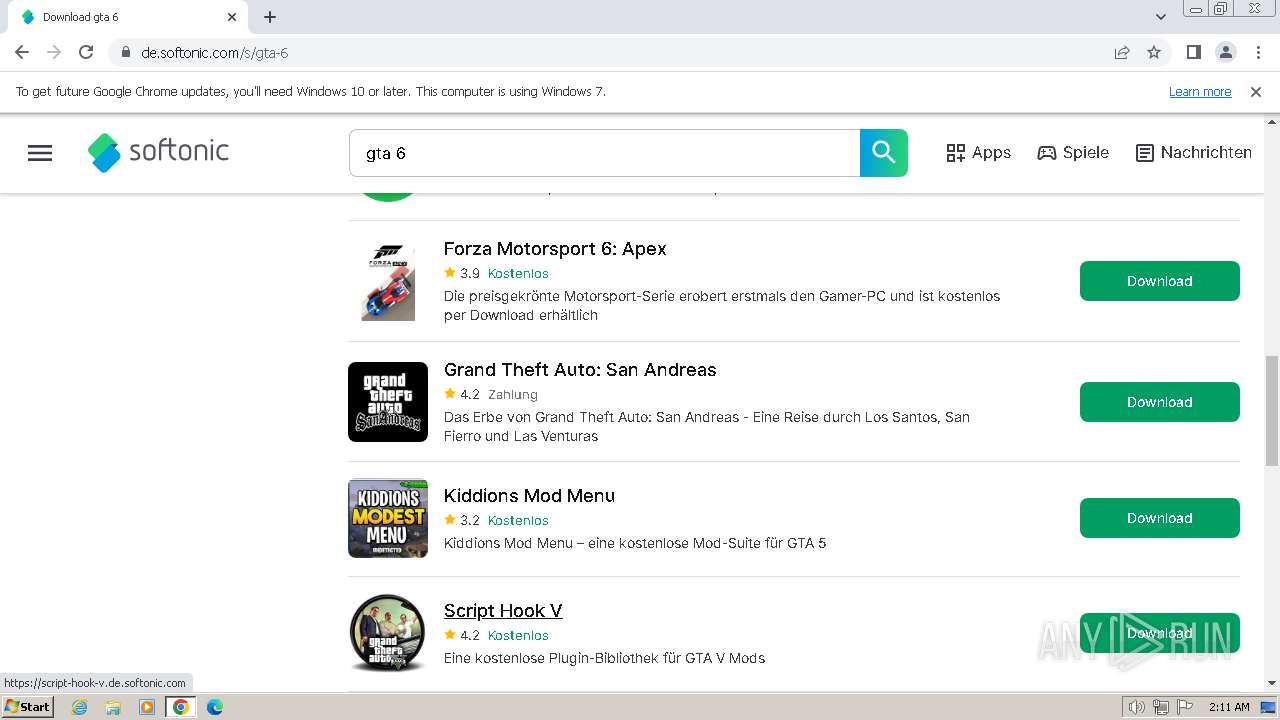
Task: Switch to Chrome taskbar icon
Action: point(181,707)
